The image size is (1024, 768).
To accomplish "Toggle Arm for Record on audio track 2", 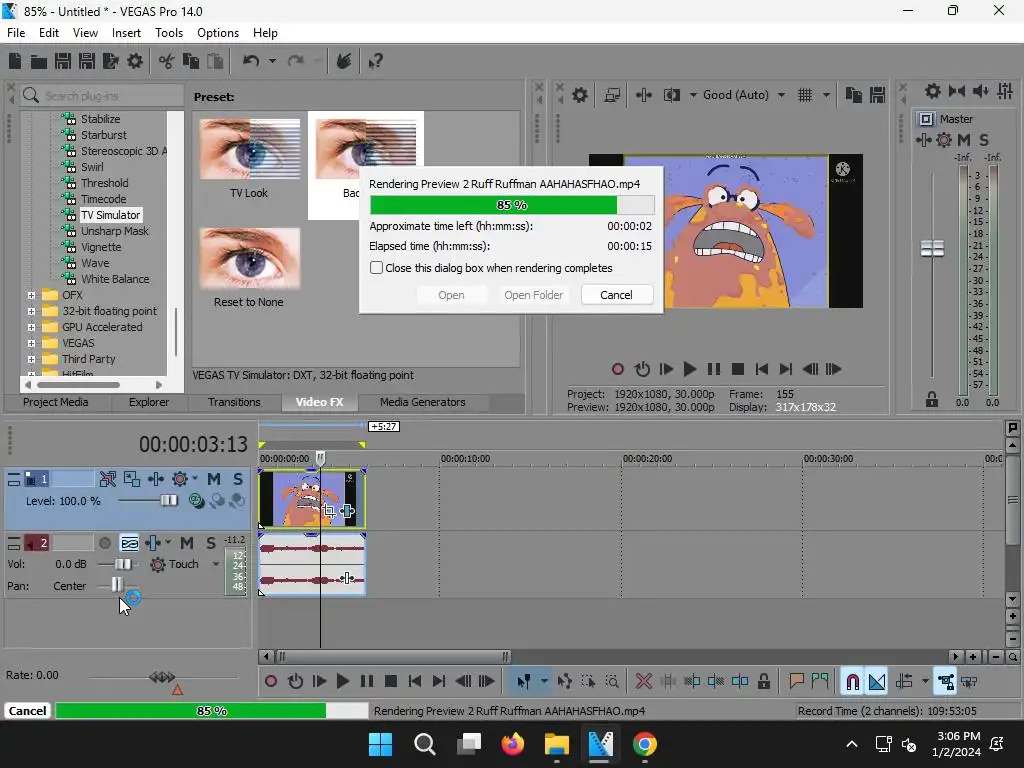I will (104, 543).
